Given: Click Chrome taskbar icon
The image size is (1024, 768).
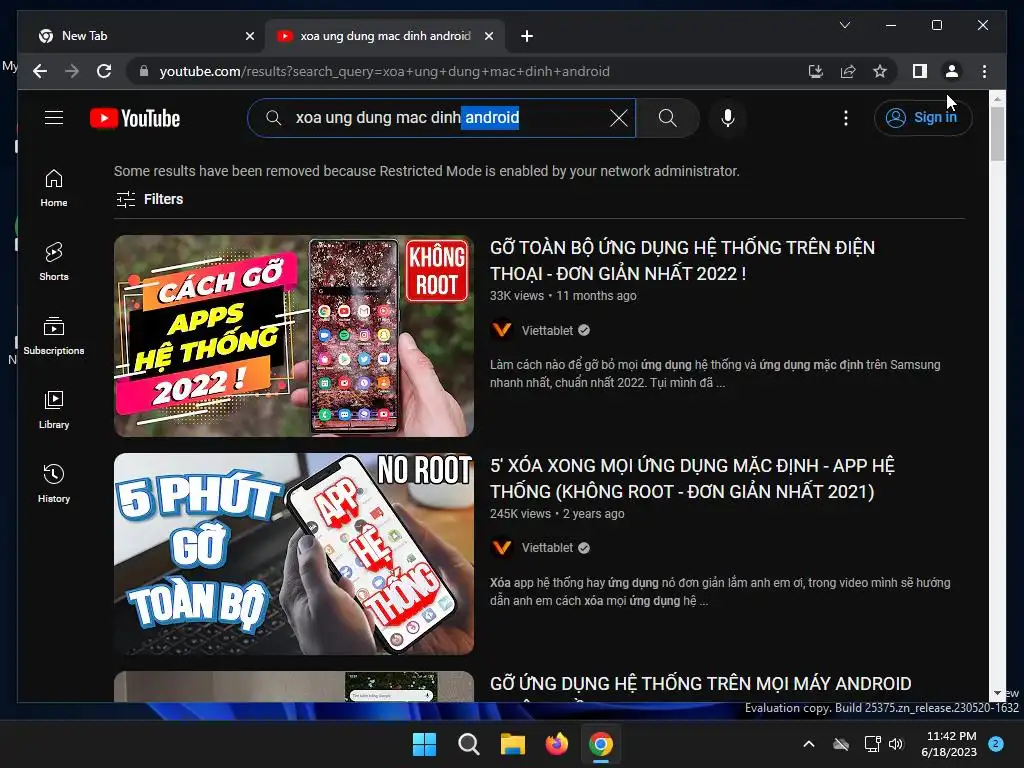Looking at the screenshot, I should pyautogui.click(x=601, y=744).
